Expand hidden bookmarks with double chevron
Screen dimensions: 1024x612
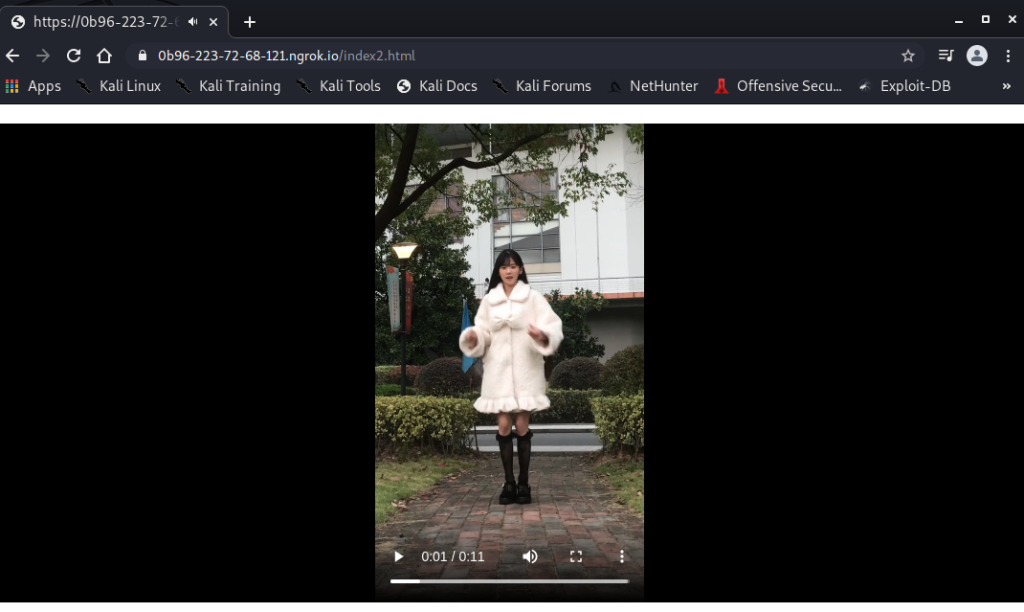(1006, 86)
